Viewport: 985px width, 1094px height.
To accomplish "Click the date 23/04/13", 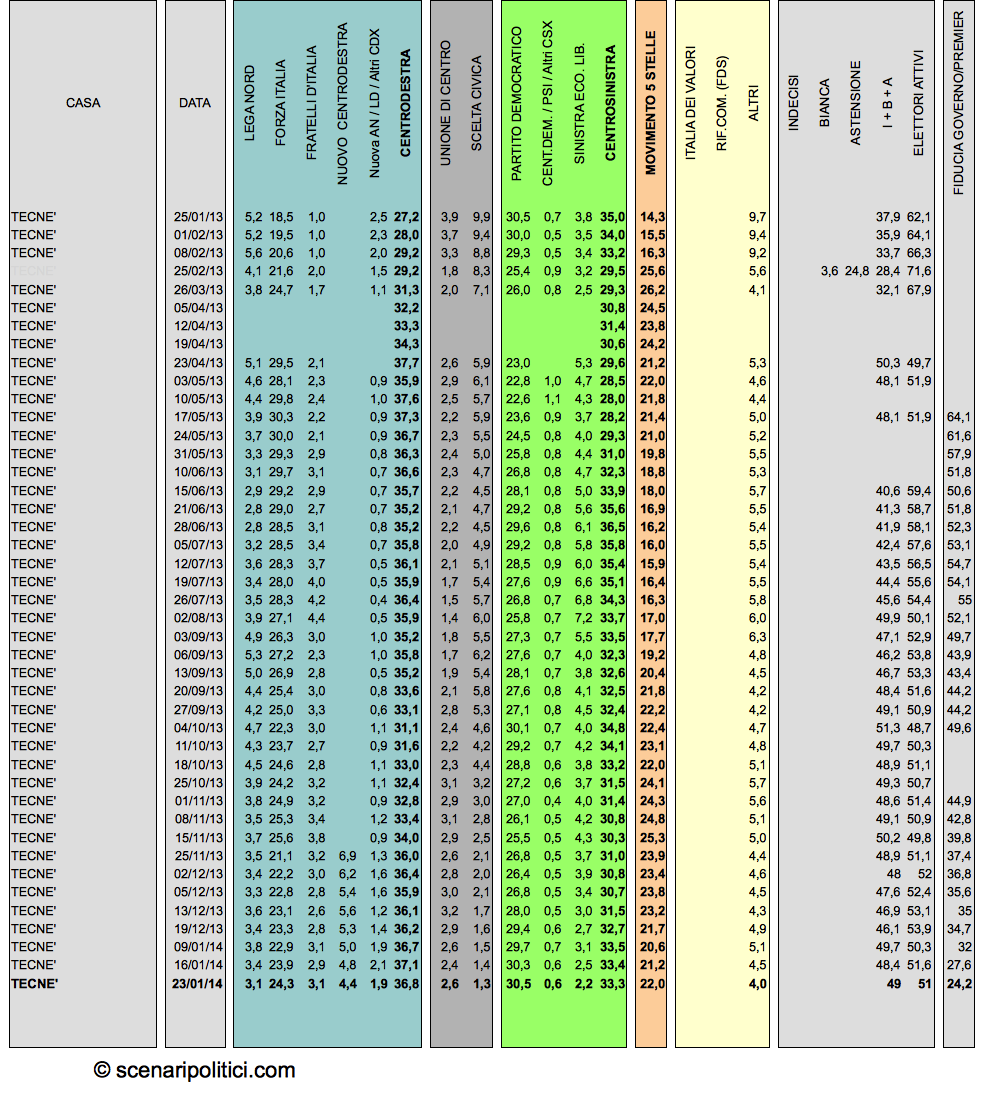I will 198,363.
